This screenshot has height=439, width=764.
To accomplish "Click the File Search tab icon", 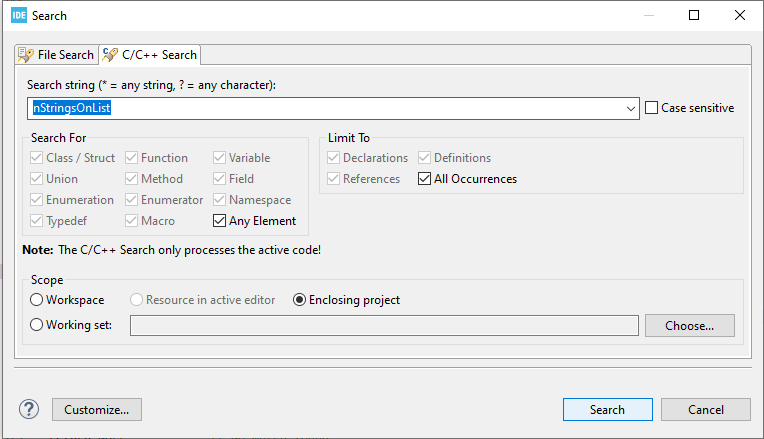I will (x=26, y=55).
